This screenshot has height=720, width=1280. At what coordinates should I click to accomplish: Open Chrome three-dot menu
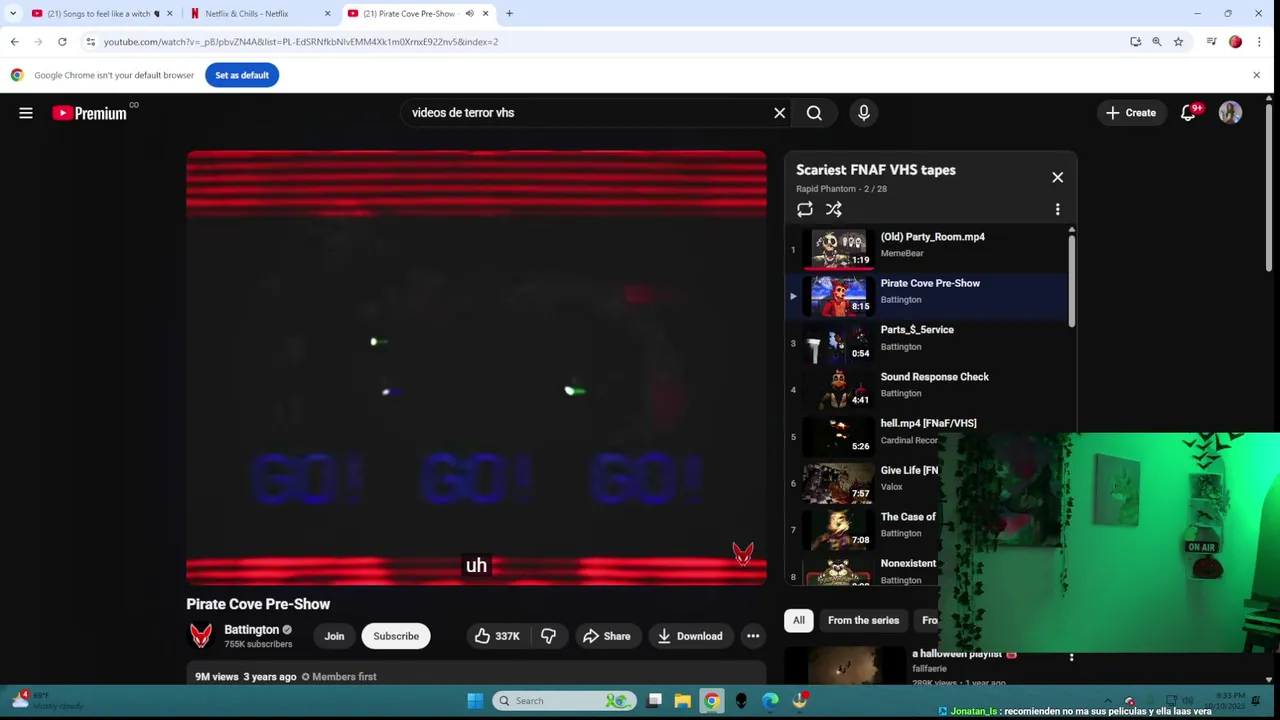point(1259,42)
